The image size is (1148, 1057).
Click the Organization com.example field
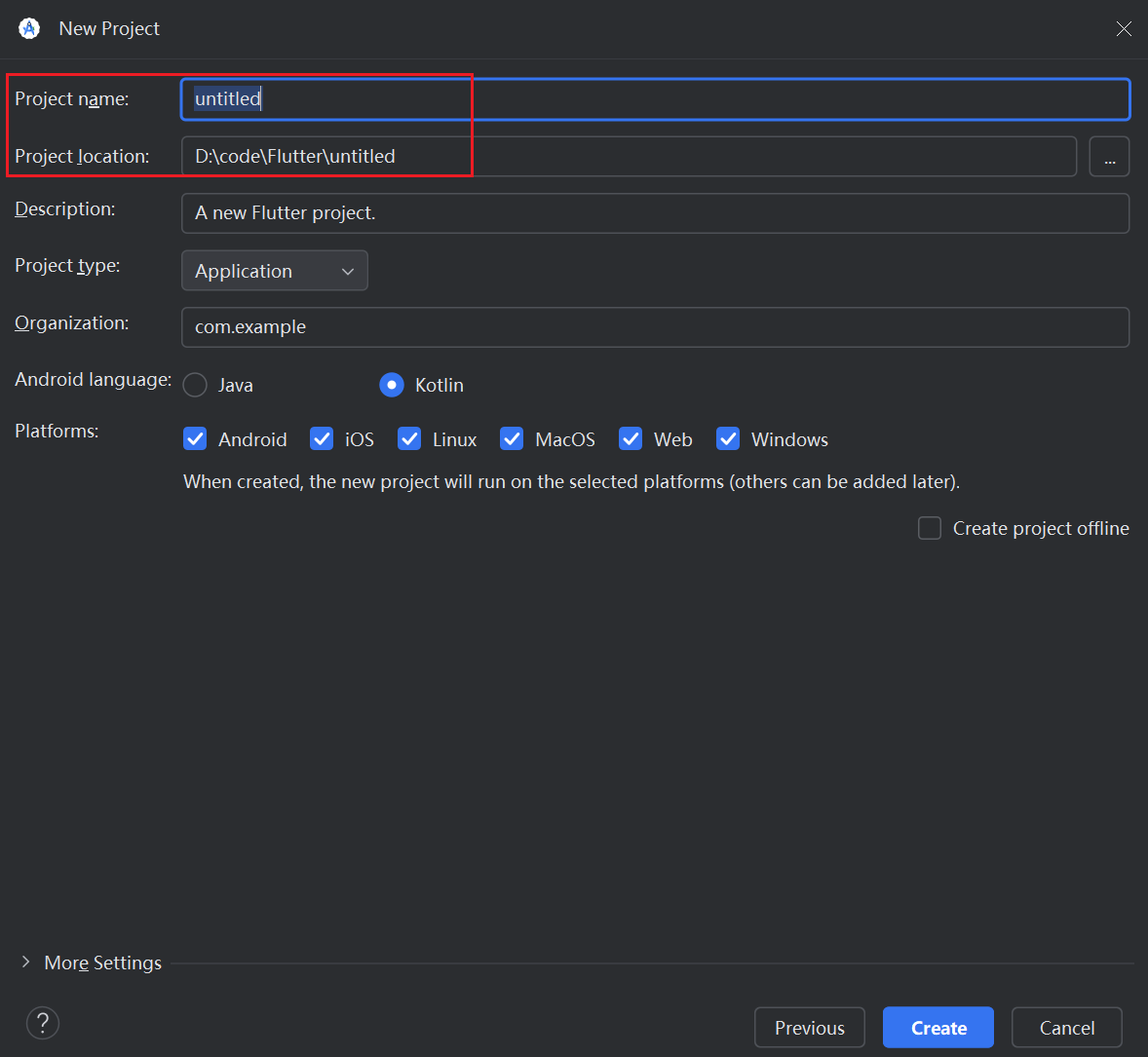(x=655, y=327)
